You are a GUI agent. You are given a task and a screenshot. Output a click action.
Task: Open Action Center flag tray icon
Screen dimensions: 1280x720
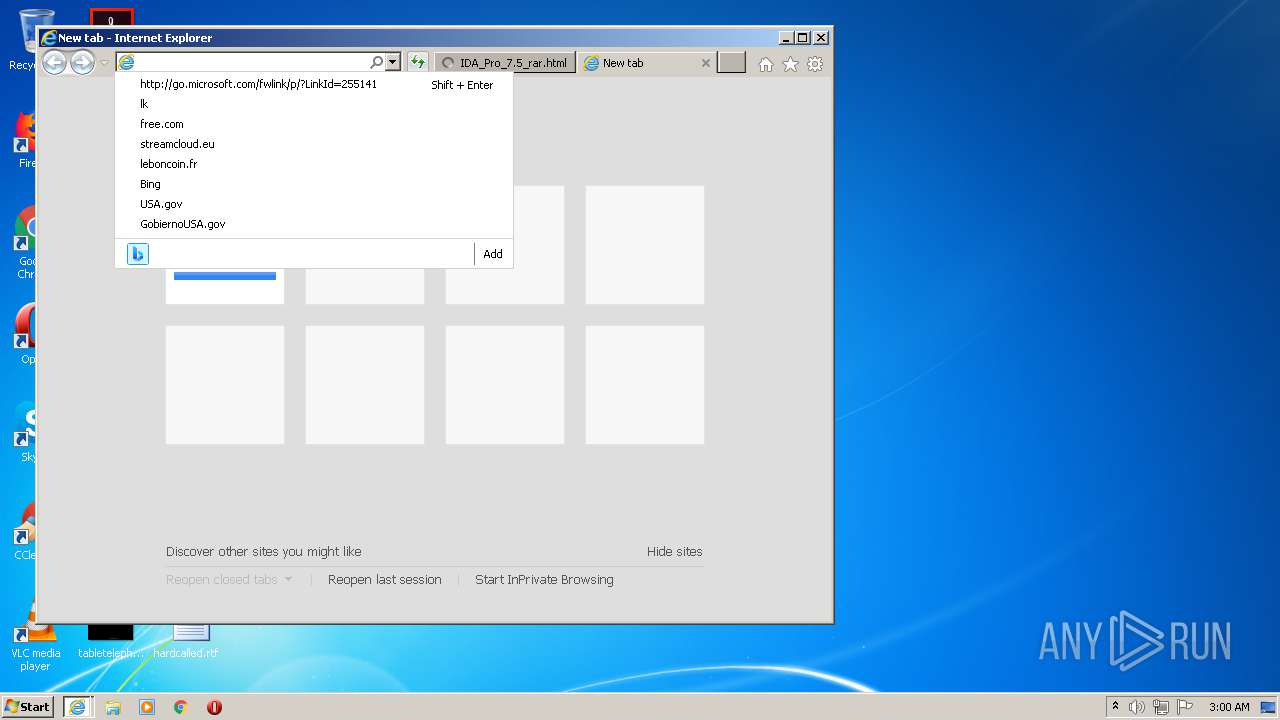tap(1185, 707)
